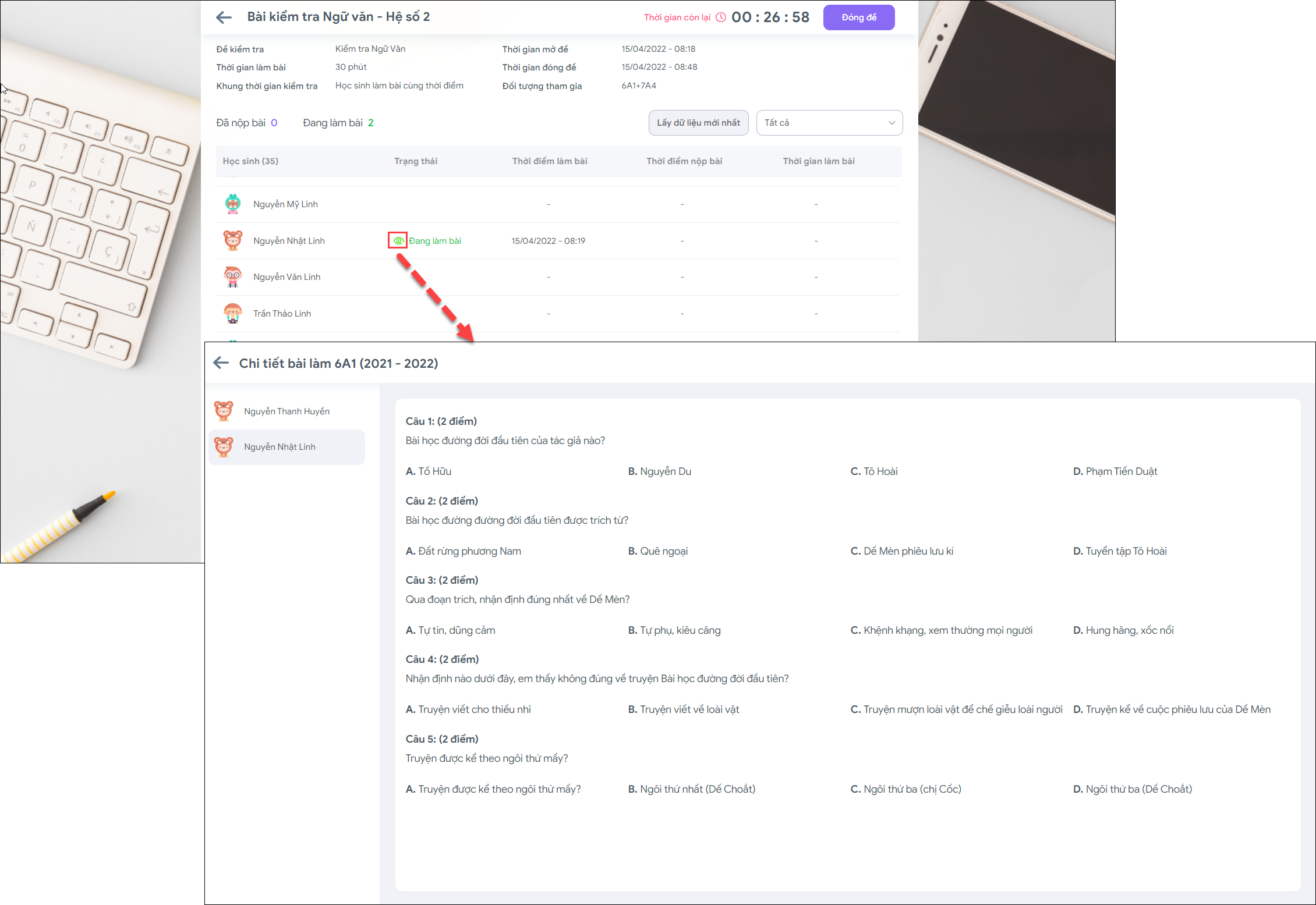Click back arrow beside Bài kiểm tra Ngữ văn
1316x905 pixels.
pyautogui.click(x=224, y=17)
